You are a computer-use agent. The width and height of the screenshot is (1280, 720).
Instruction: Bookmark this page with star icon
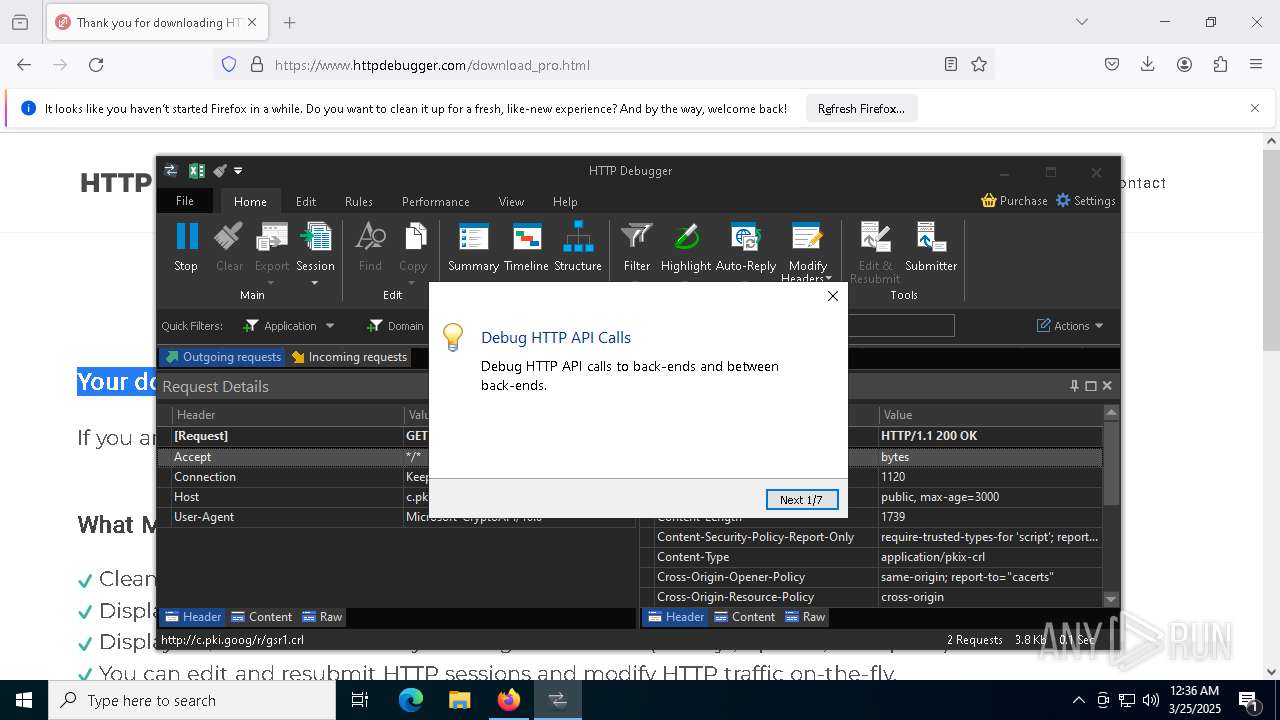(x=979, y=65)
